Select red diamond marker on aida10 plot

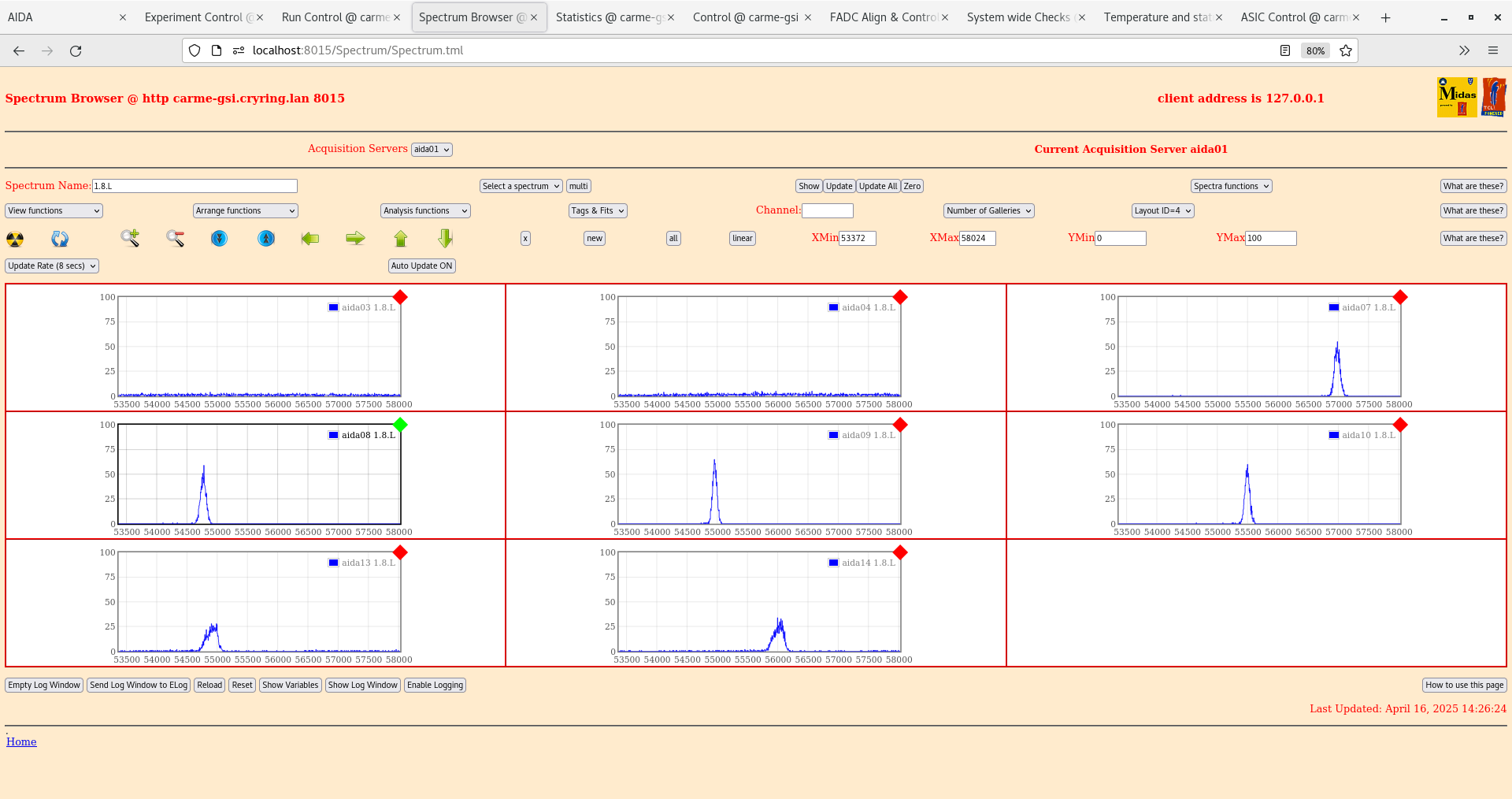[1400, 425]
